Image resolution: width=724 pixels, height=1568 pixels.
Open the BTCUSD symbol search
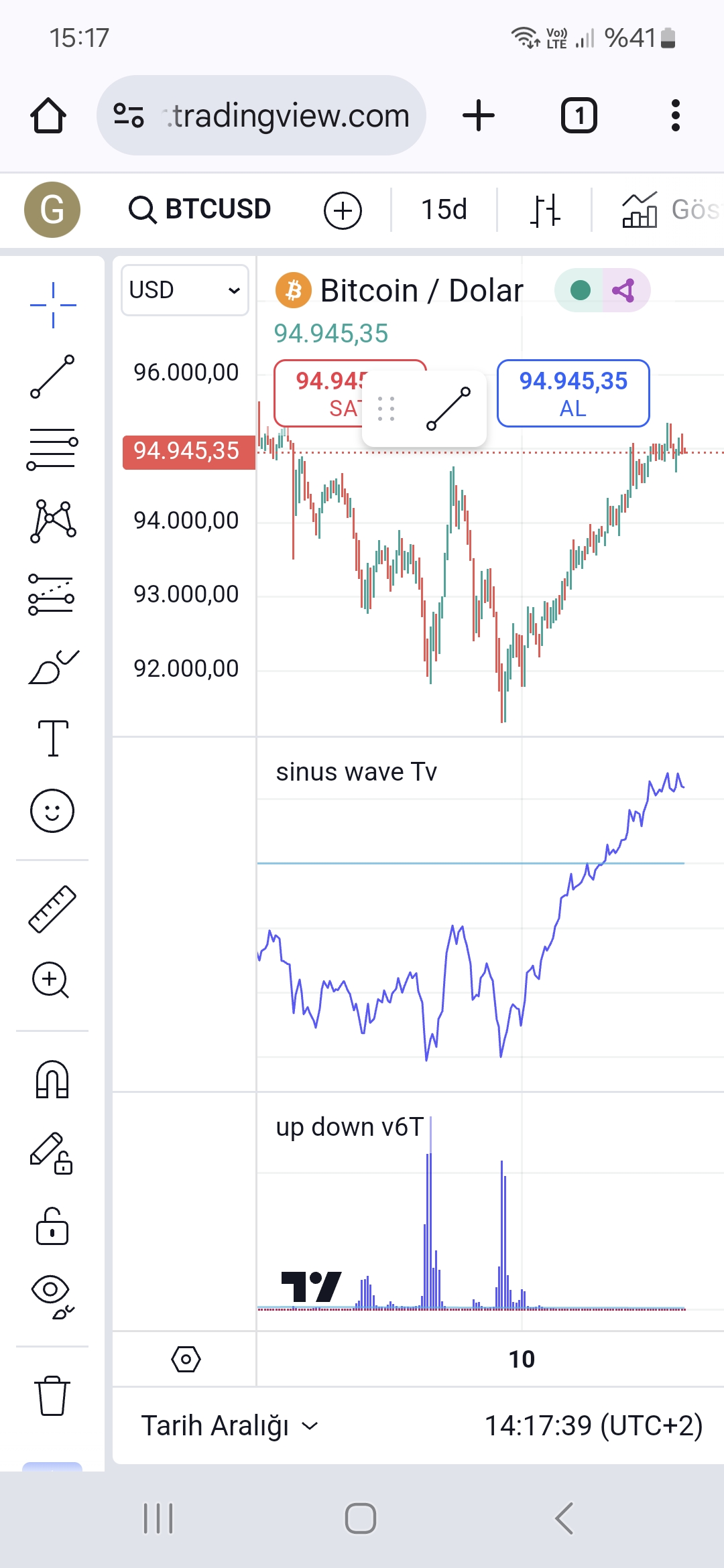(x=200, y=210)
